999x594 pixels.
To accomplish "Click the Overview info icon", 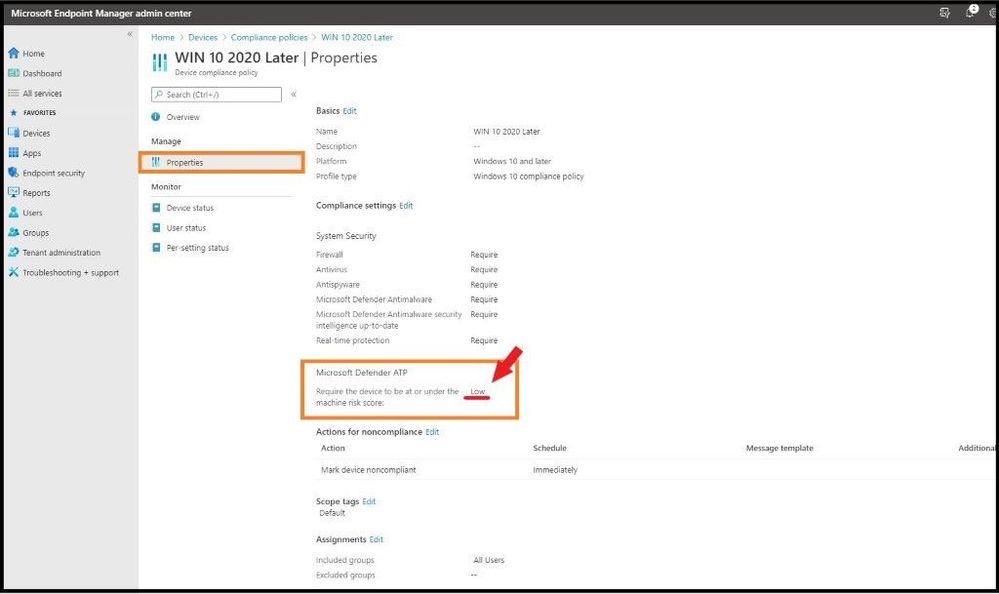I will click(x=155, y=117).
